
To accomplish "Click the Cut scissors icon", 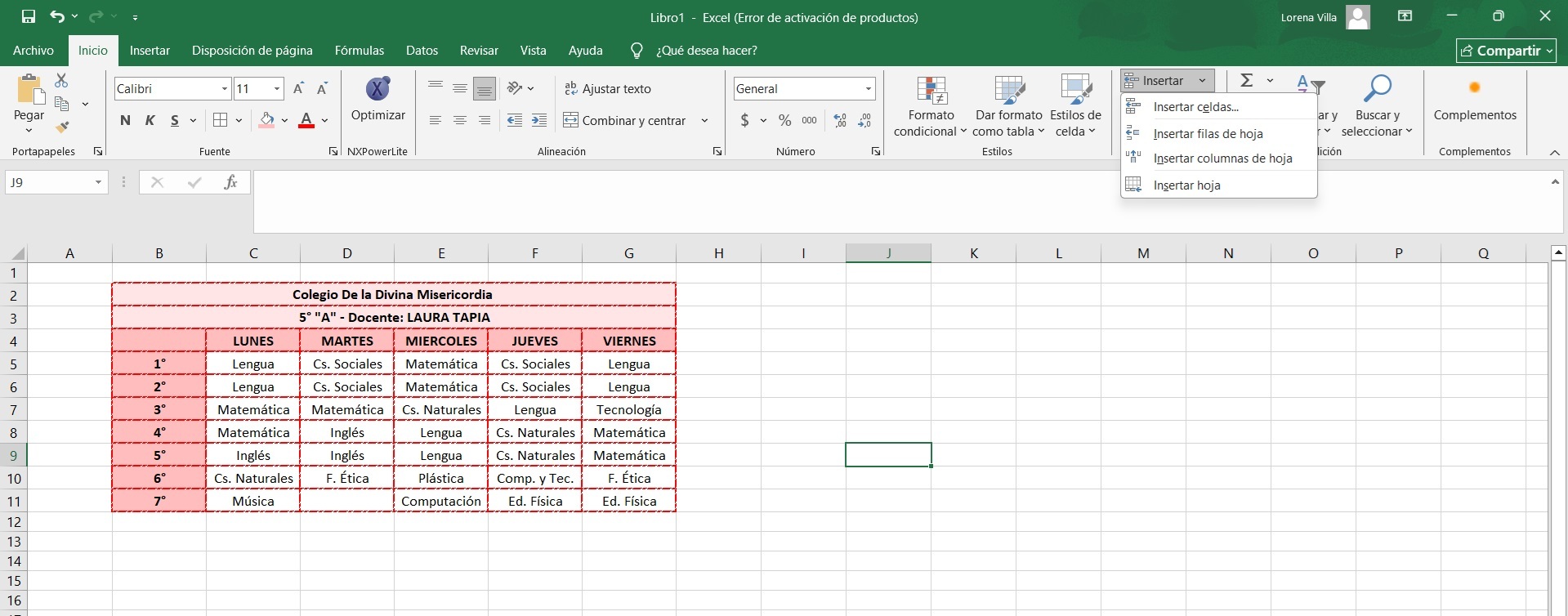I will pyautogui.click(x=61, y=80).
